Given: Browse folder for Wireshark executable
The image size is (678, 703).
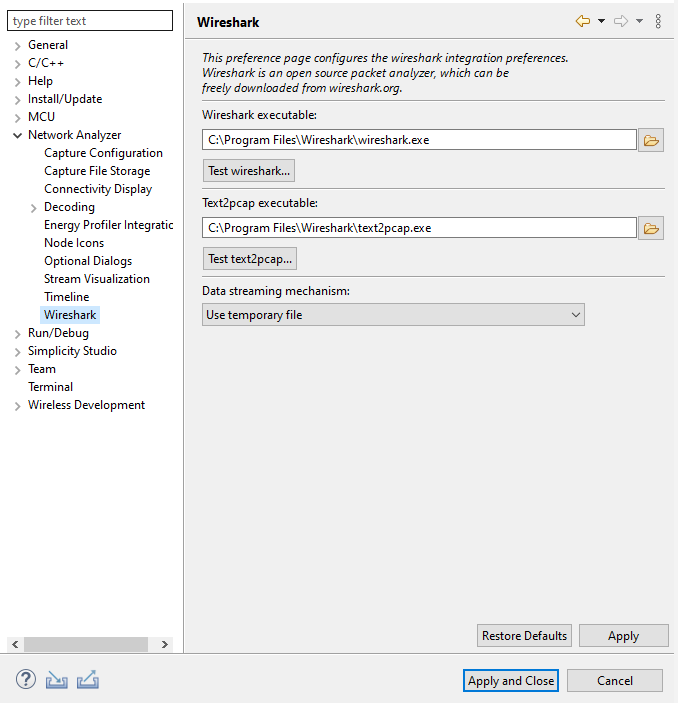Looking at the screenshot, I should 651,140.
